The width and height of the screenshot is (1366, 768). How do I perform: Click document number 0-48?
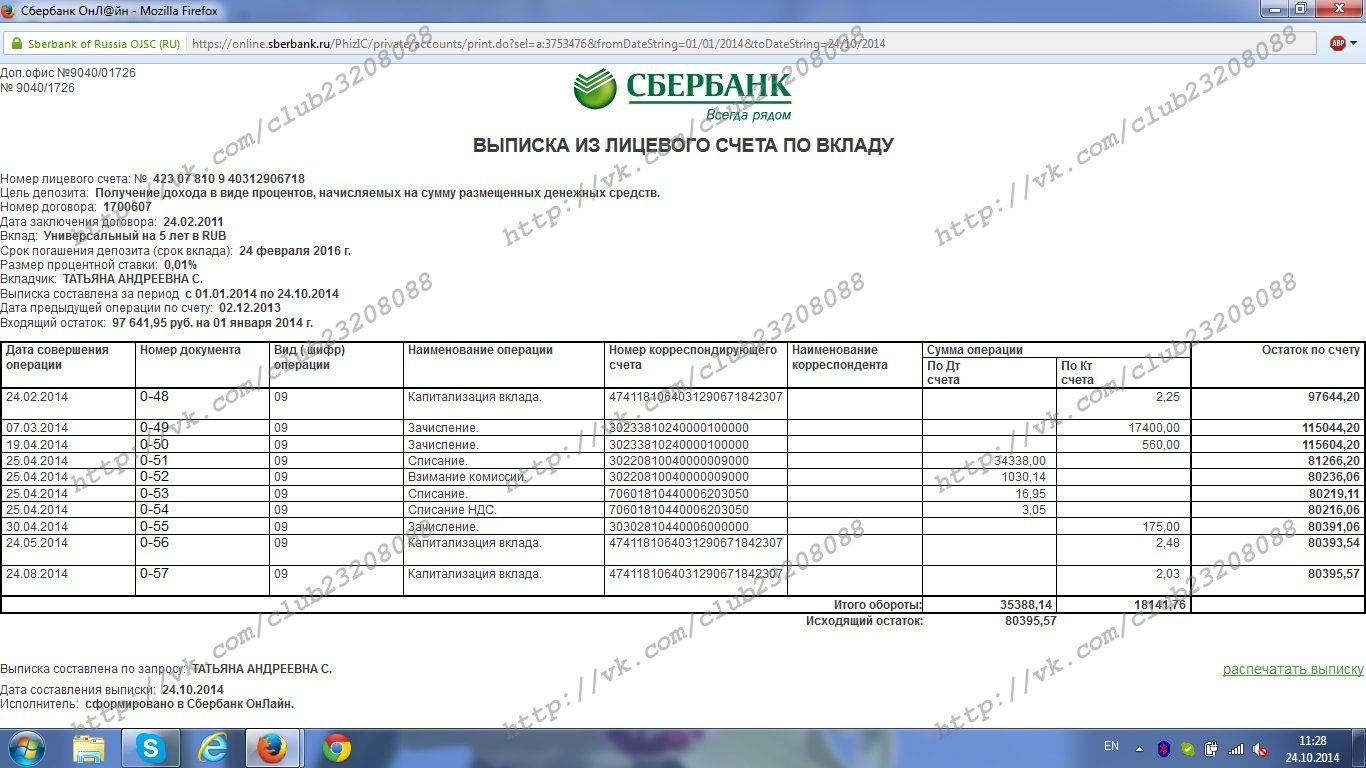tap(154, 397)
